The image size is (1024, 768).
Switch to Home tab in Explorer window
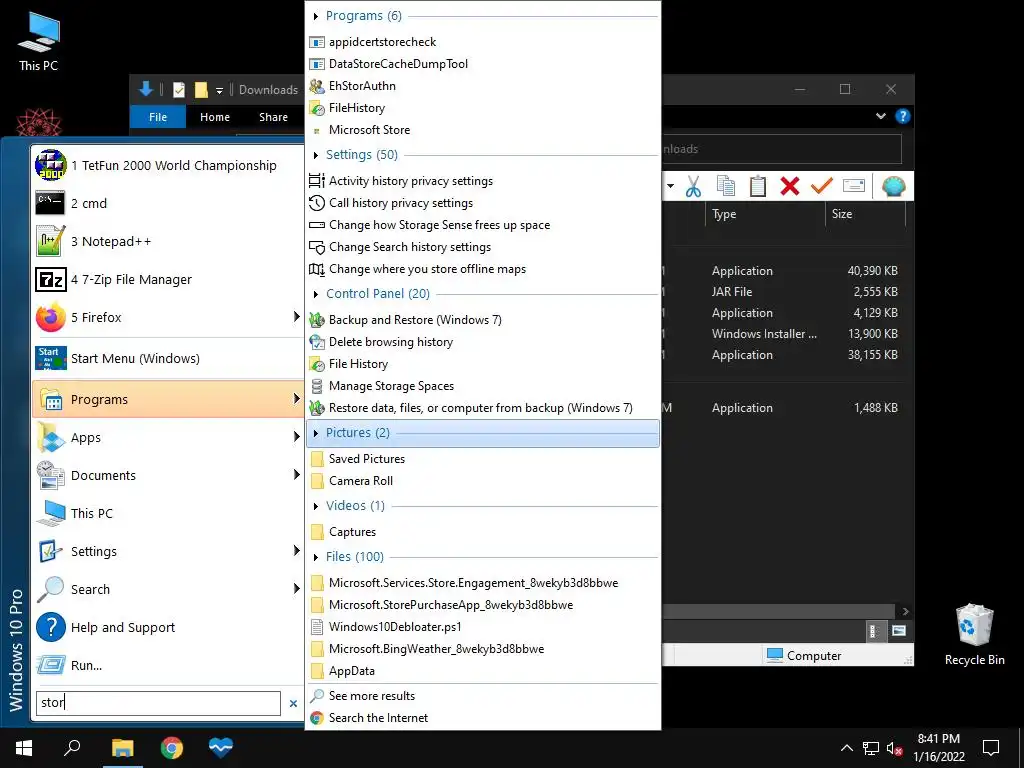(215, 117)
